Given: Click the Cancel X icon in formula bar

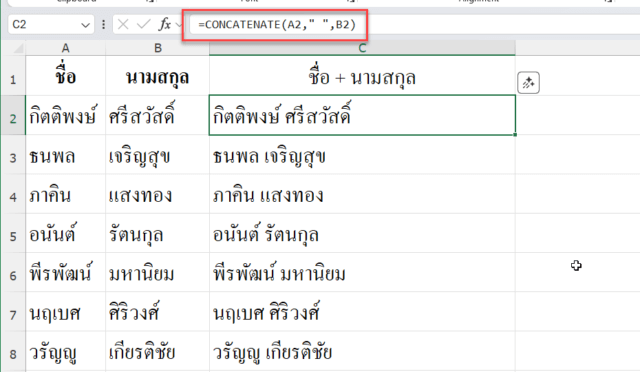Looking at the screenshot, I should tap(123, 25).
